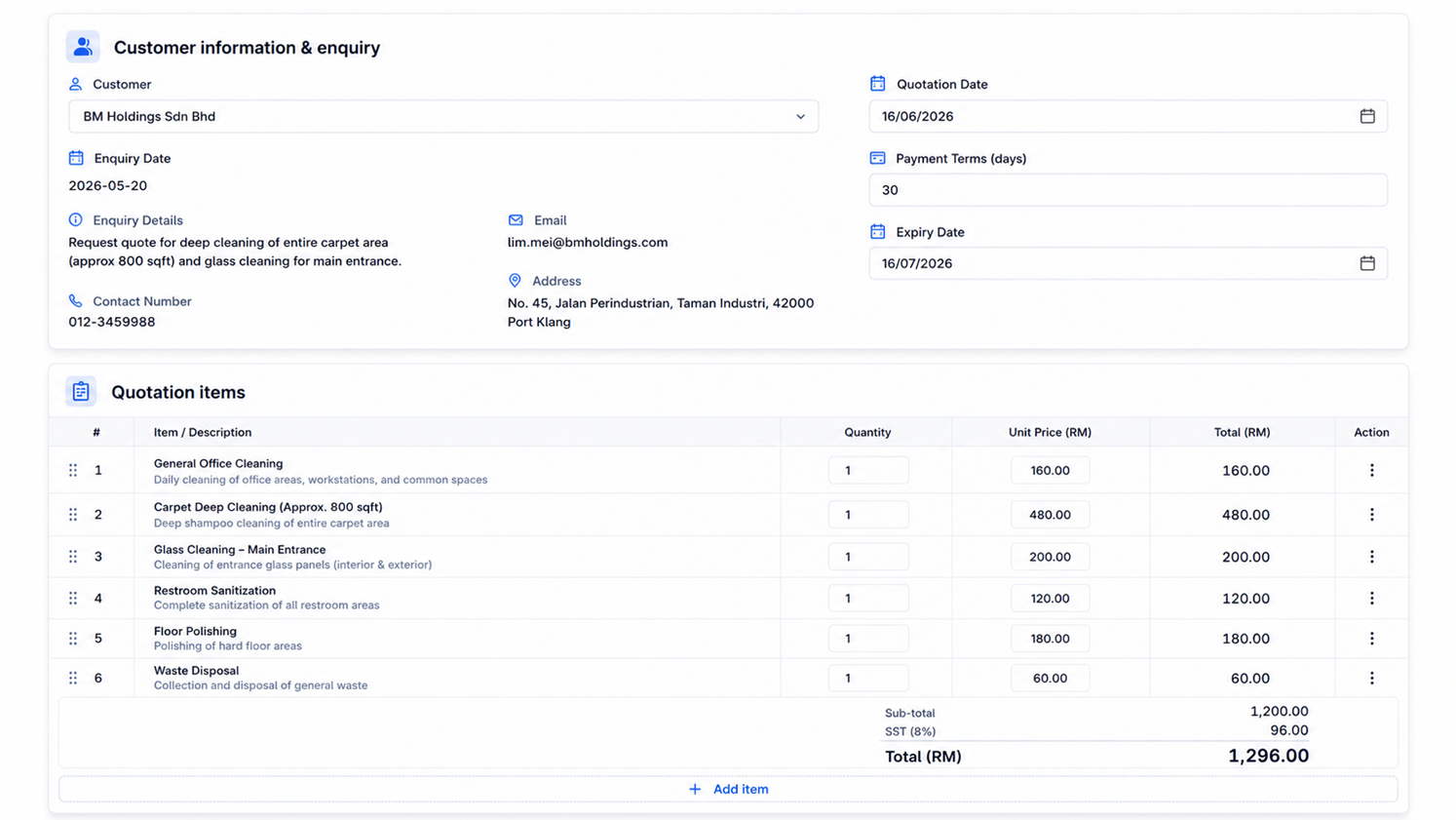The width and height of the screenshot is (1456, 820).
Task: Click the Item / Description column header
Action: pyautogui.click(x=203, y=432)
